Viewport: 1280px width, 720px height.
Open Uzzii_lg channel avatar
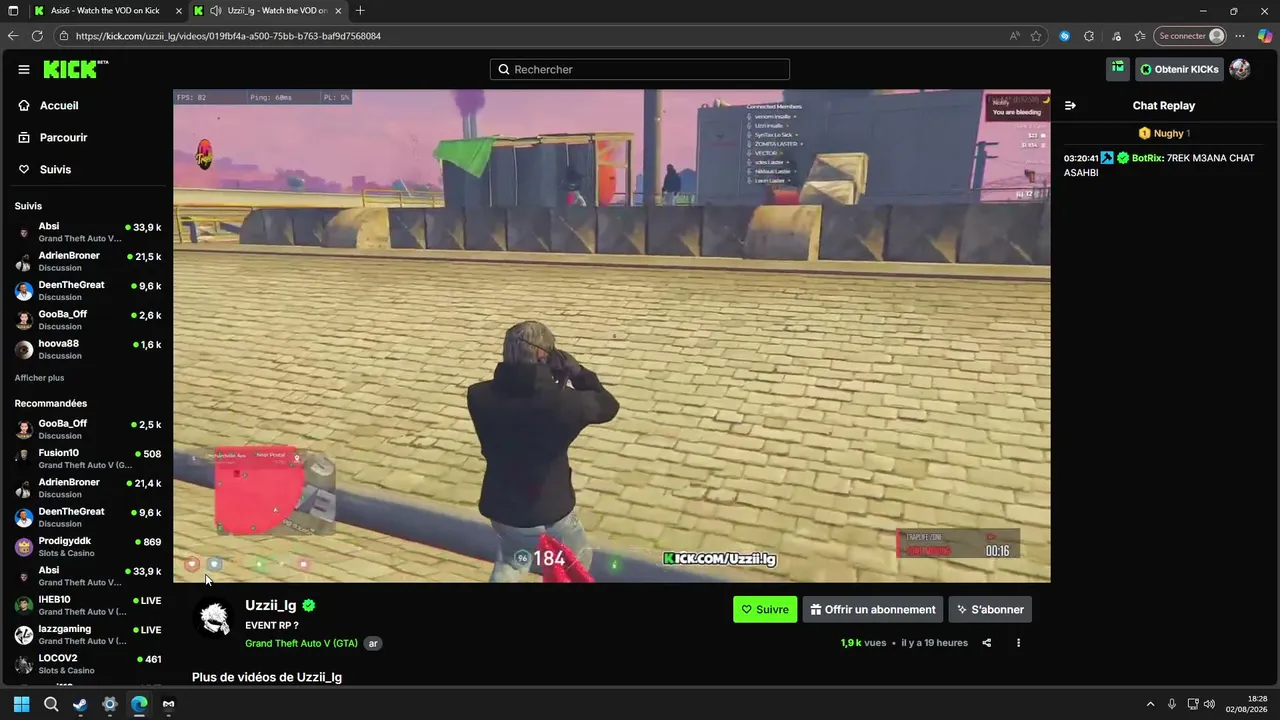click(214, 619)
